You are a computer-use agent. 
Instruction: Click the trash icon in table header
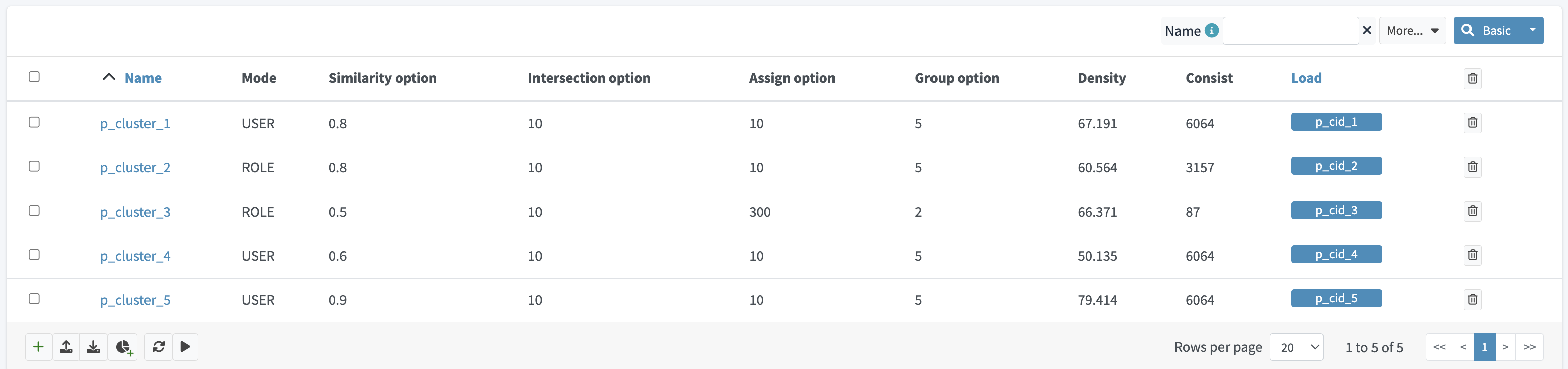pyautogui.click(x=1472, y=78)
